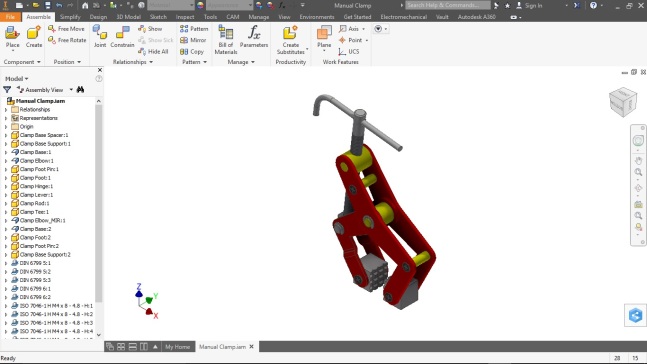Open the Position panel dropdown
The height and width of the screenshot is (364, 647).
click(x=67, y=62)
